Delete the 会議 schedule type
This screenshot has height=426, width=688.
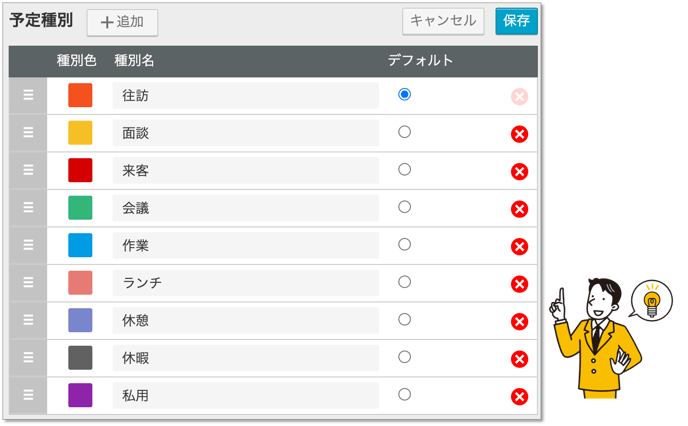pos(519,209)
